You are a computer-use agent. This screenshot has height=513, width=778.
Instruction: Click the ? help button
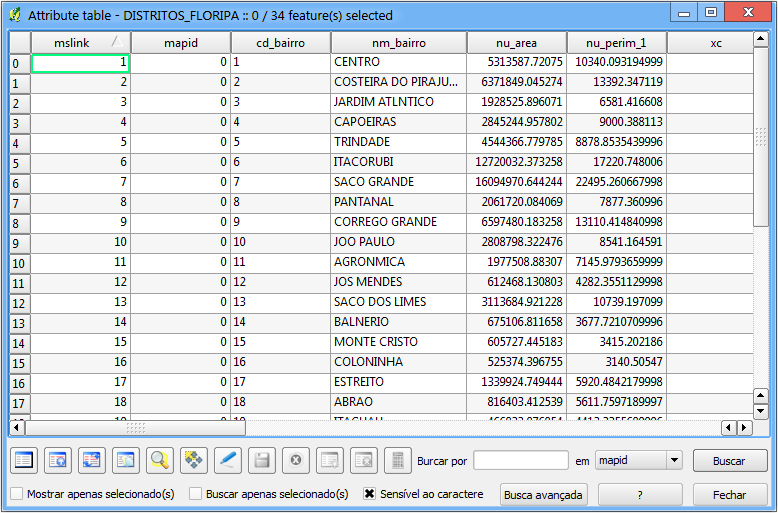point(640,495)
